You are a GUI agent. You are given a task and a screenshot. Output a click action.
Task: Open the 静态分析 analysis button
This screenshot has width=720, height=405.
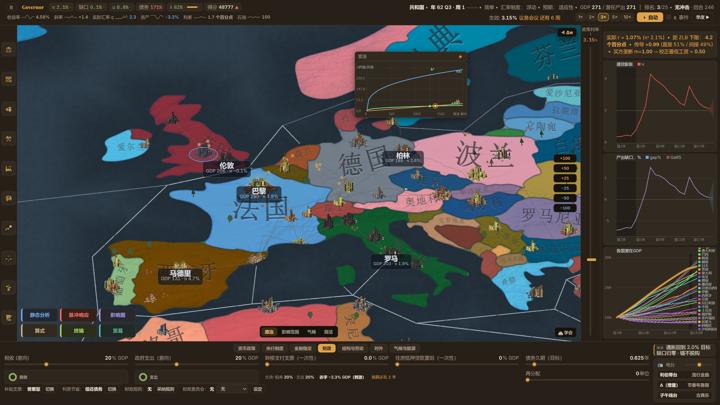[x=40, y=315]
